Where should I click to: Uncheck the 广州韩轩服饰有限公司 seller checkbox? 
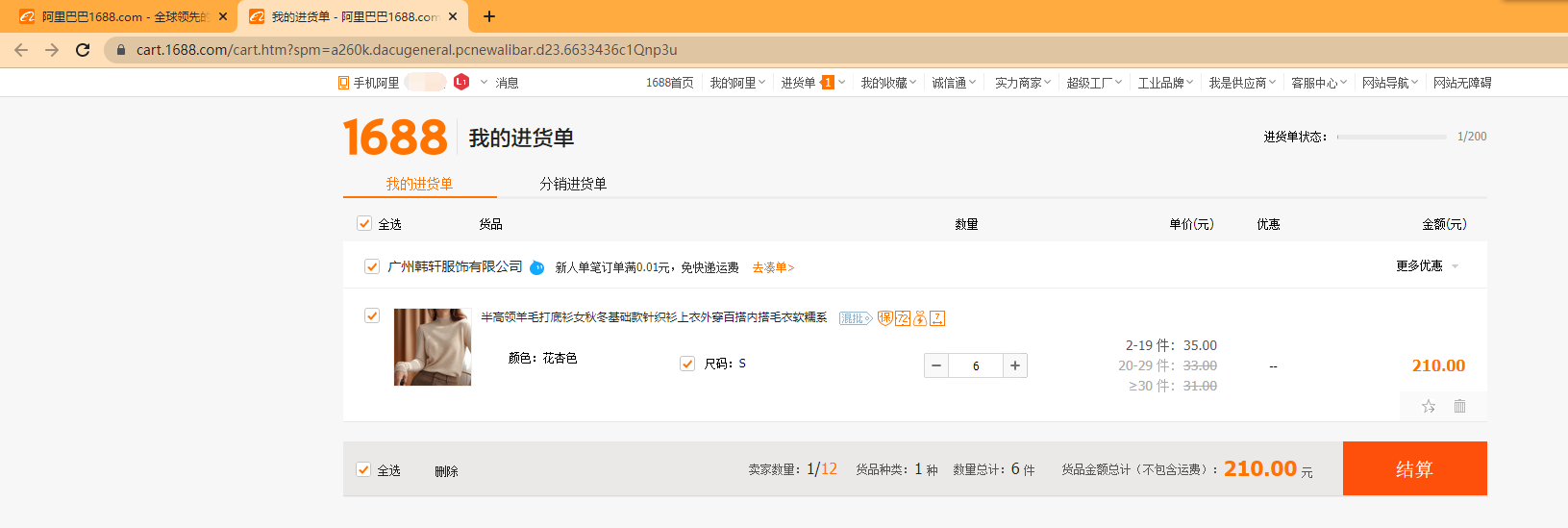pos(372,266)
